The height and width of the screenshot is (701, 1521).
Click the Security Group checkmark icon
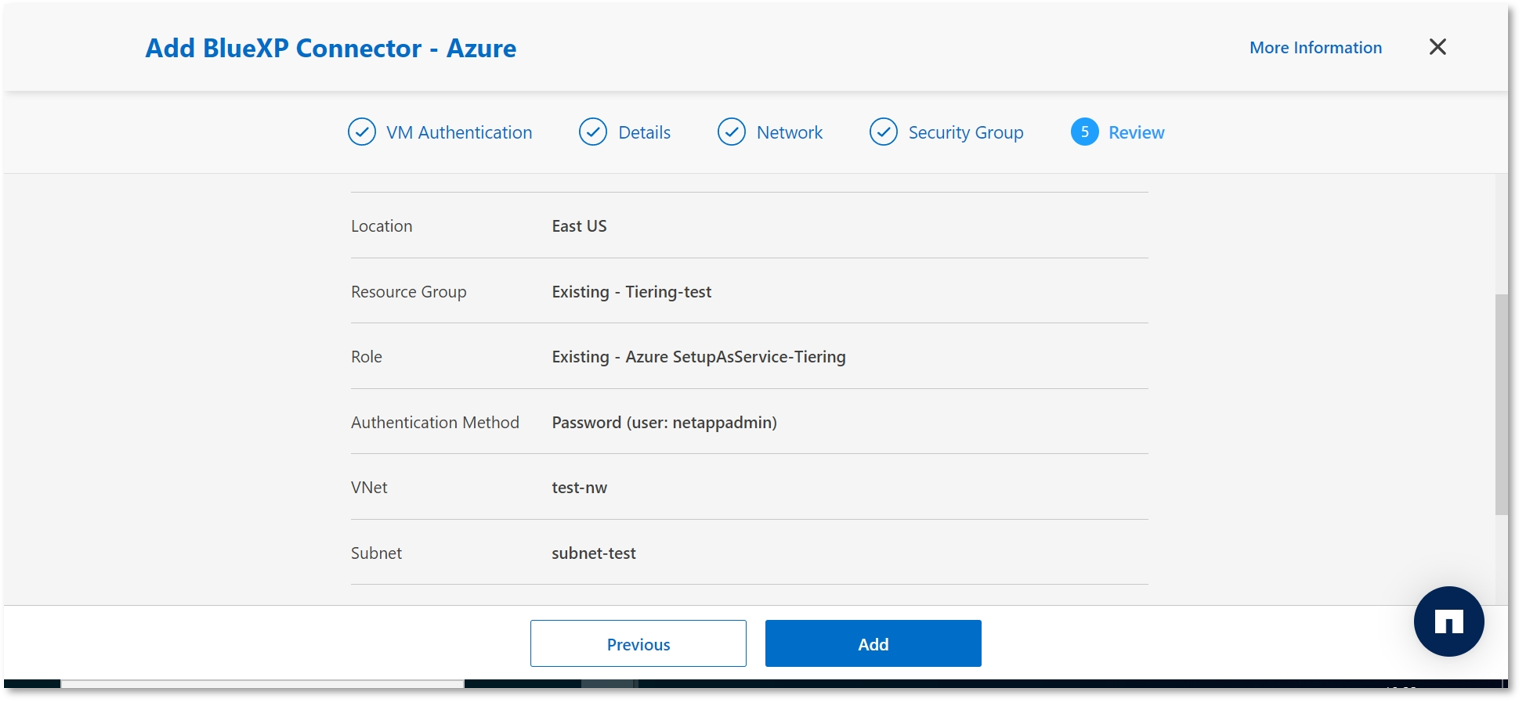(883, 132)
